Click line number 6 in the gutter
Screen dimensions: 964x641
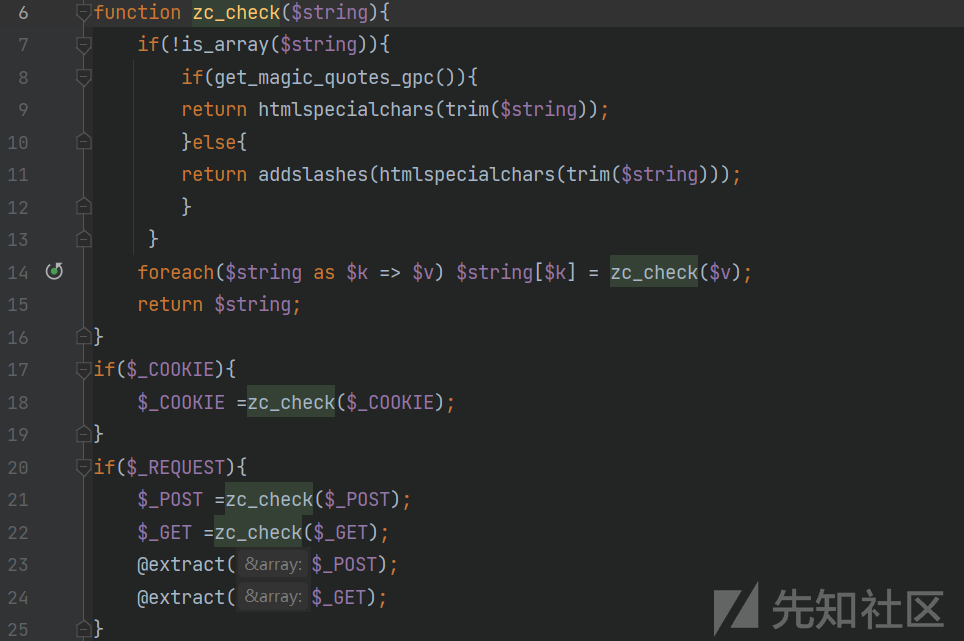click(x=23, y=12)
